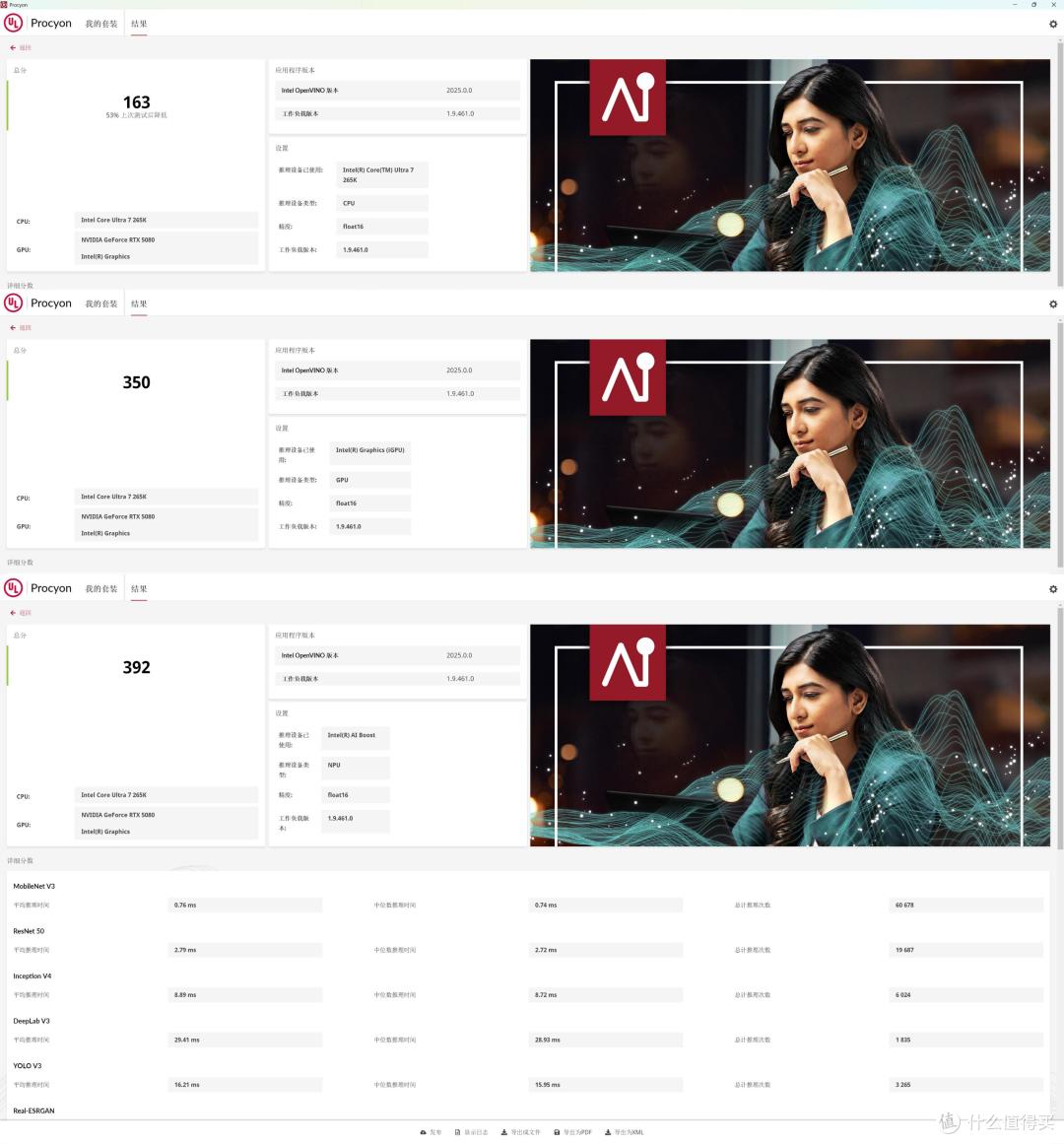The height and width of the screenshot is (1144, 1064).
Task: Switch to 我的套装 tab in 392-score header
Action: coord(101,589)
